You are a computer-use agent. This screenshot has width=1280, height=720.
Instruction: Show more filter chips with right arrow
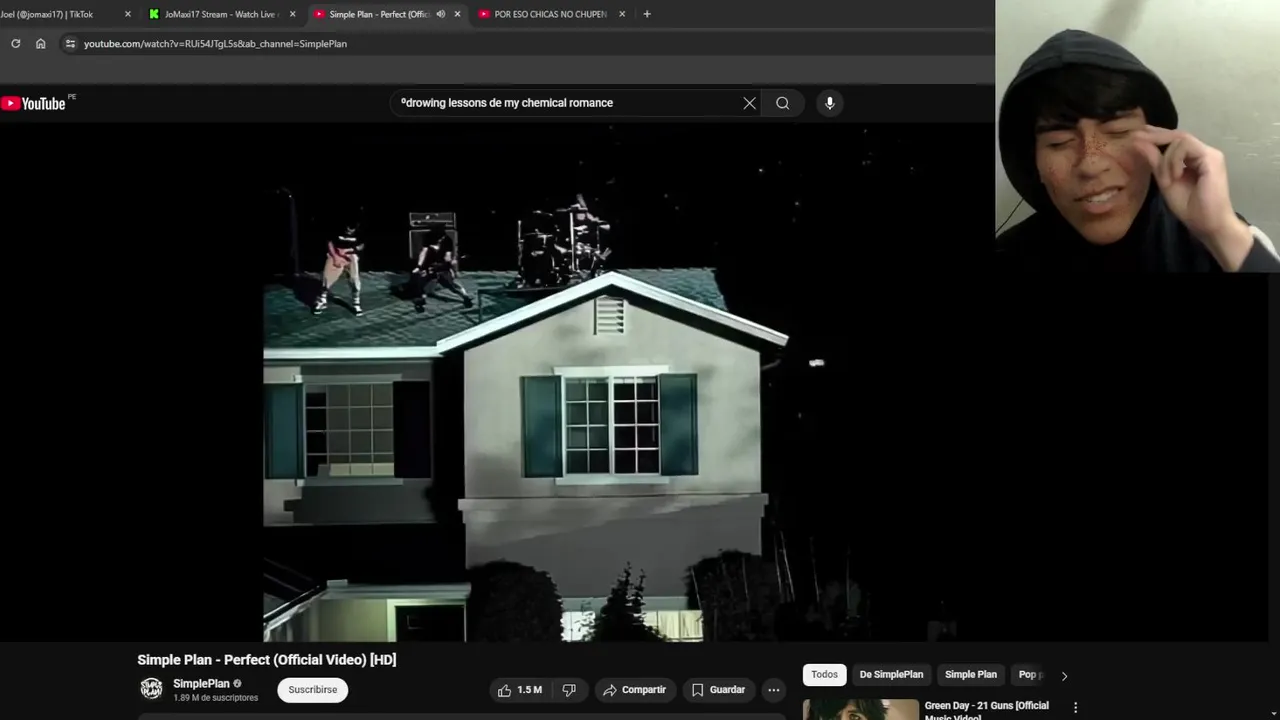(1064, 676)
